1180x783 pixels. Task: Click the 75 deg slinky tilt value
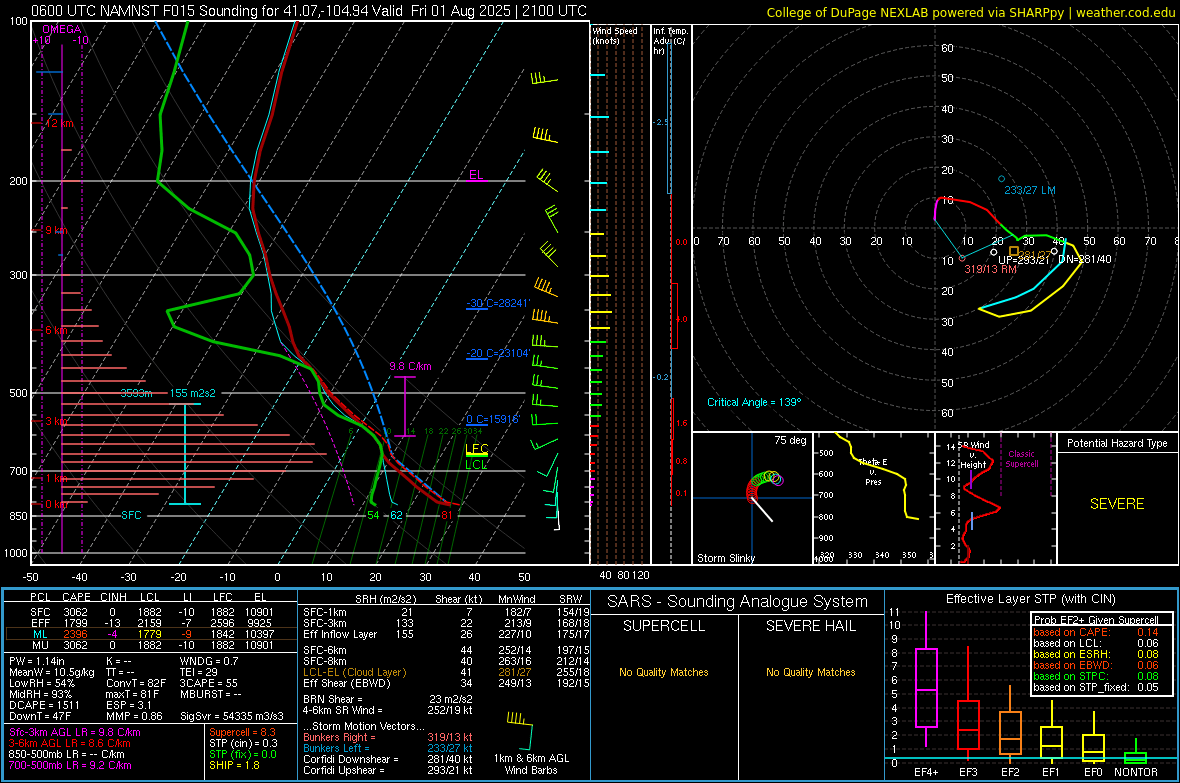[790, 440]
